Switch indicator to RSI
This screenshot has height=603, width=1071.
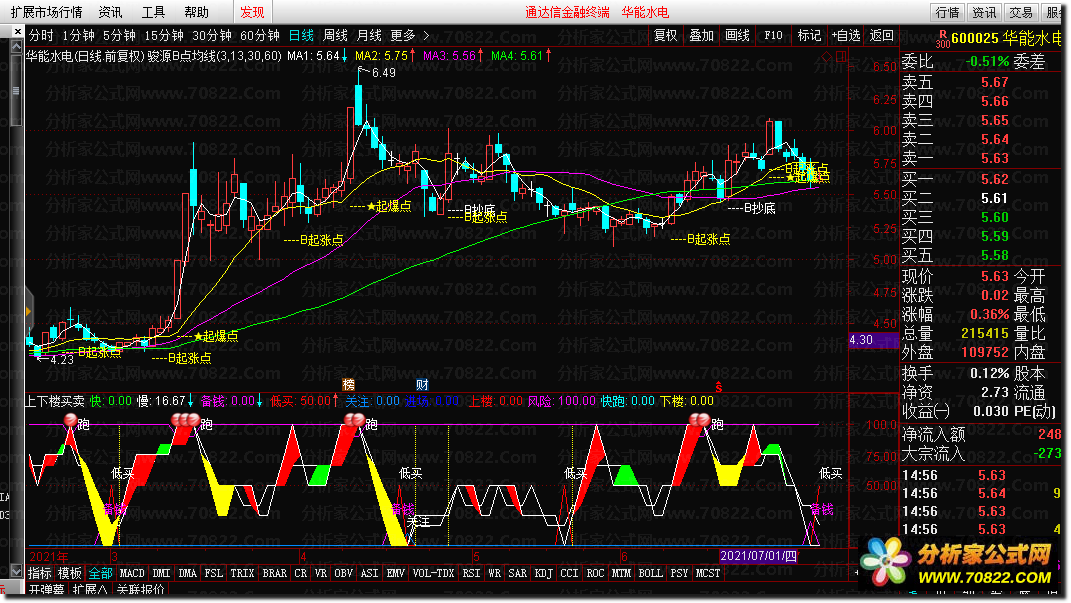point(471,573)
